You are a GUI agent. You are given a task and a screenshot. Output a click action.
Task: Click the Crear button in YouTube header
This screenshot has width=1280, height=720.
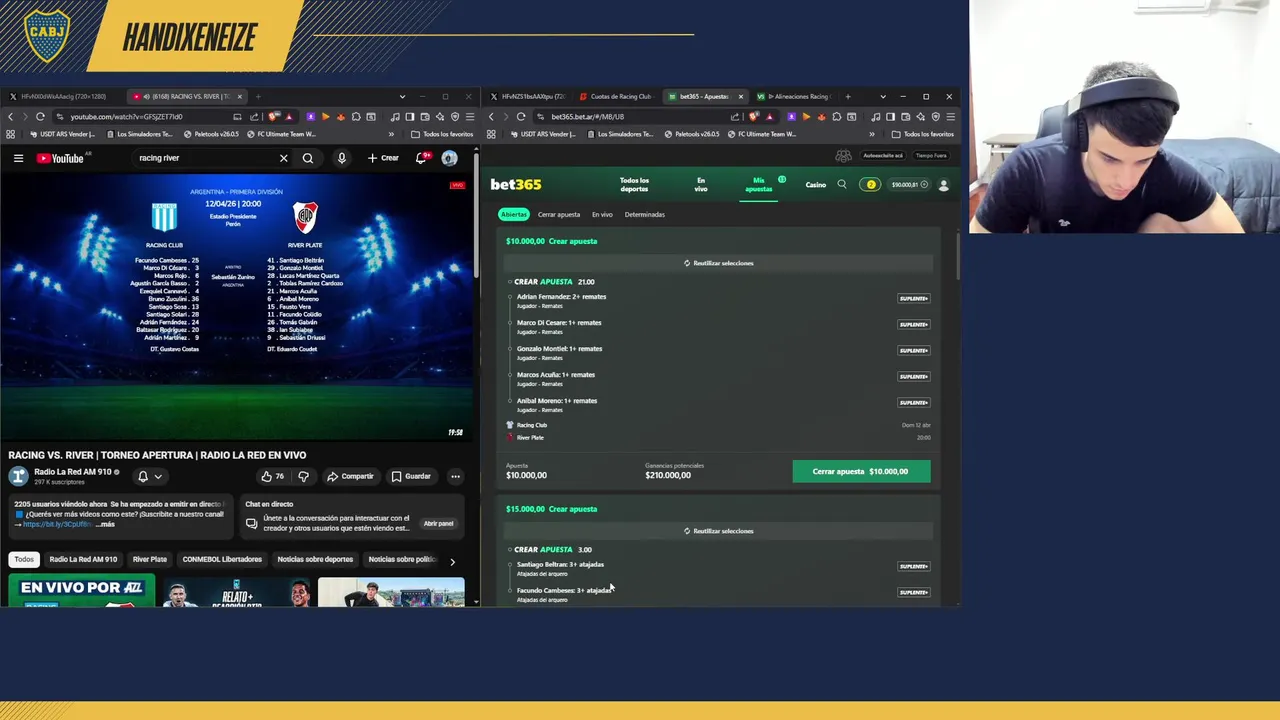(x=383, y=158)
